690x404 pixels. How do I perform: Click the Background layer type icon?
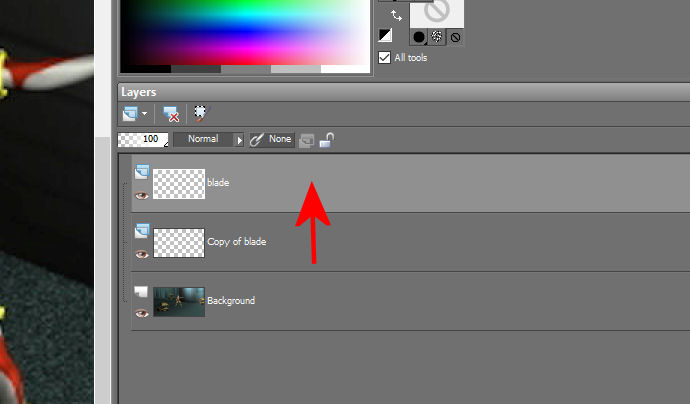pyautogui.click(x=141, y=291)
